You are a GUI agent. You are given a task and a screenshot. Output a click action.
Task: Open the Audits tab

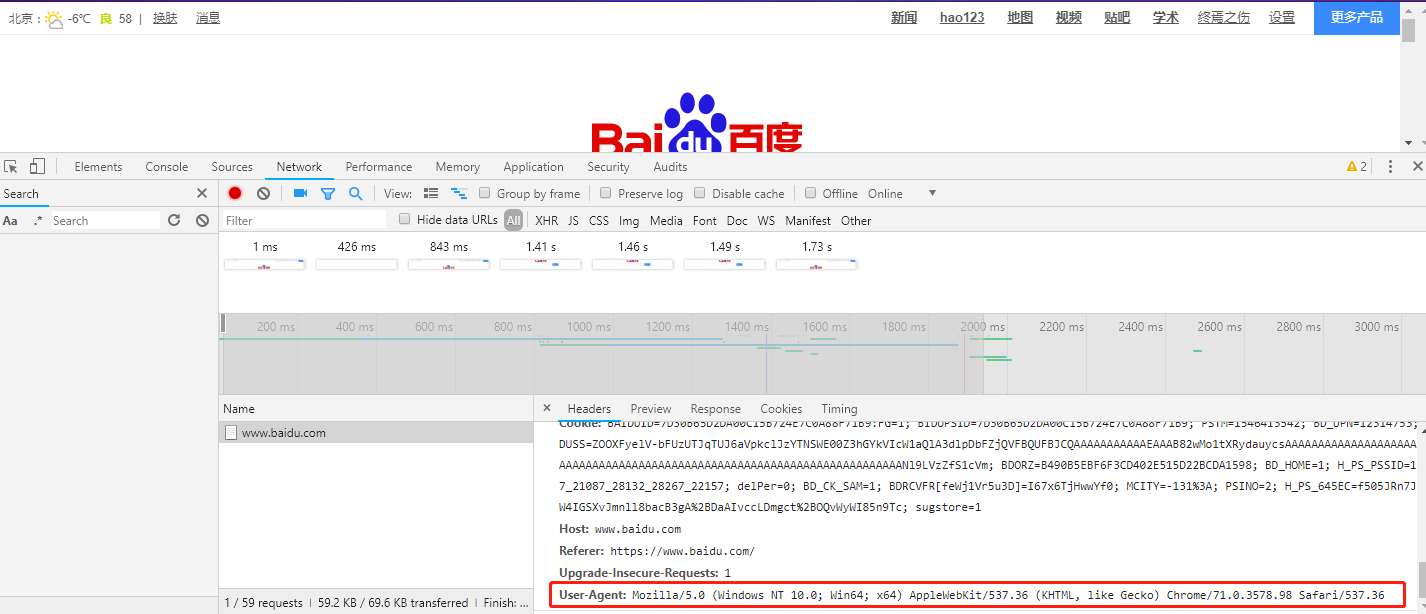[x=670, y=167]
